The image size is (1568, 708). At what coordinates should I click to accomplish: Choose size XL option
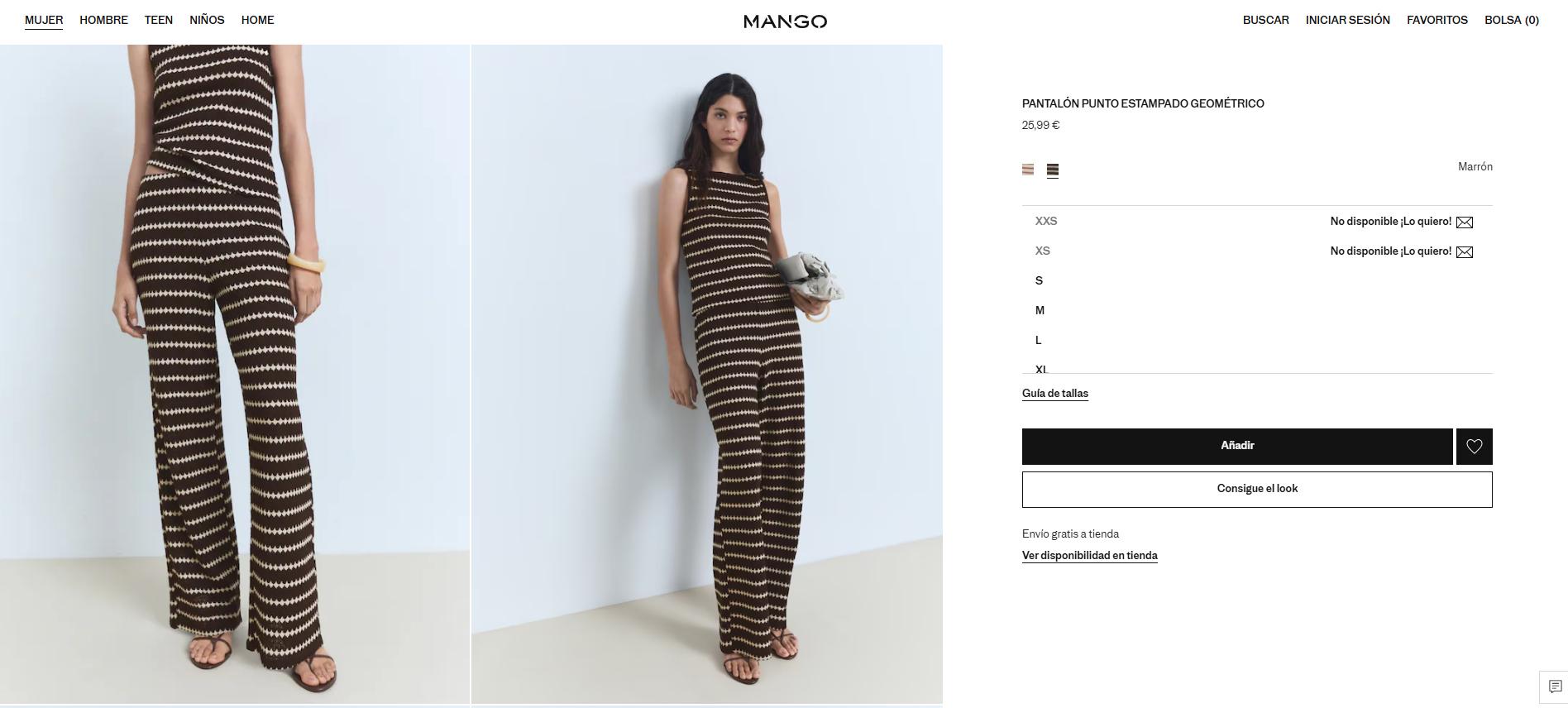(x=1041, y=369)
